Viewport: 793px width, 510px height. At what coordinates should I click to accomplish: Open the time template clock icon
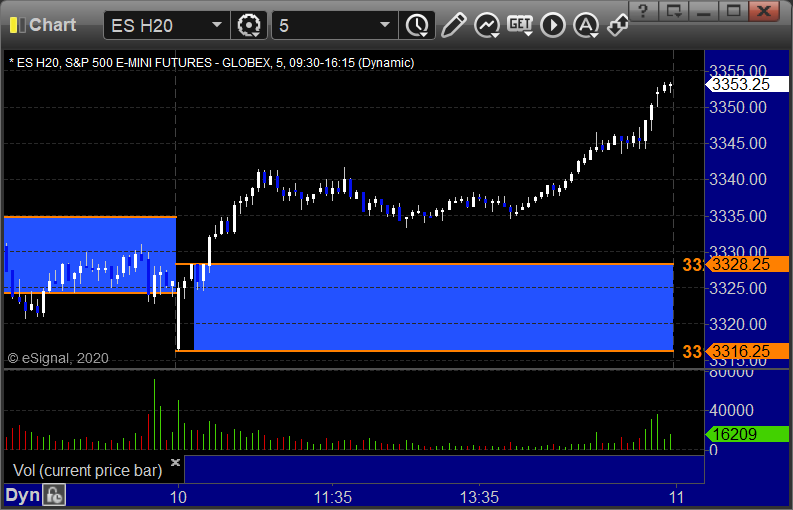pos(417,25)
